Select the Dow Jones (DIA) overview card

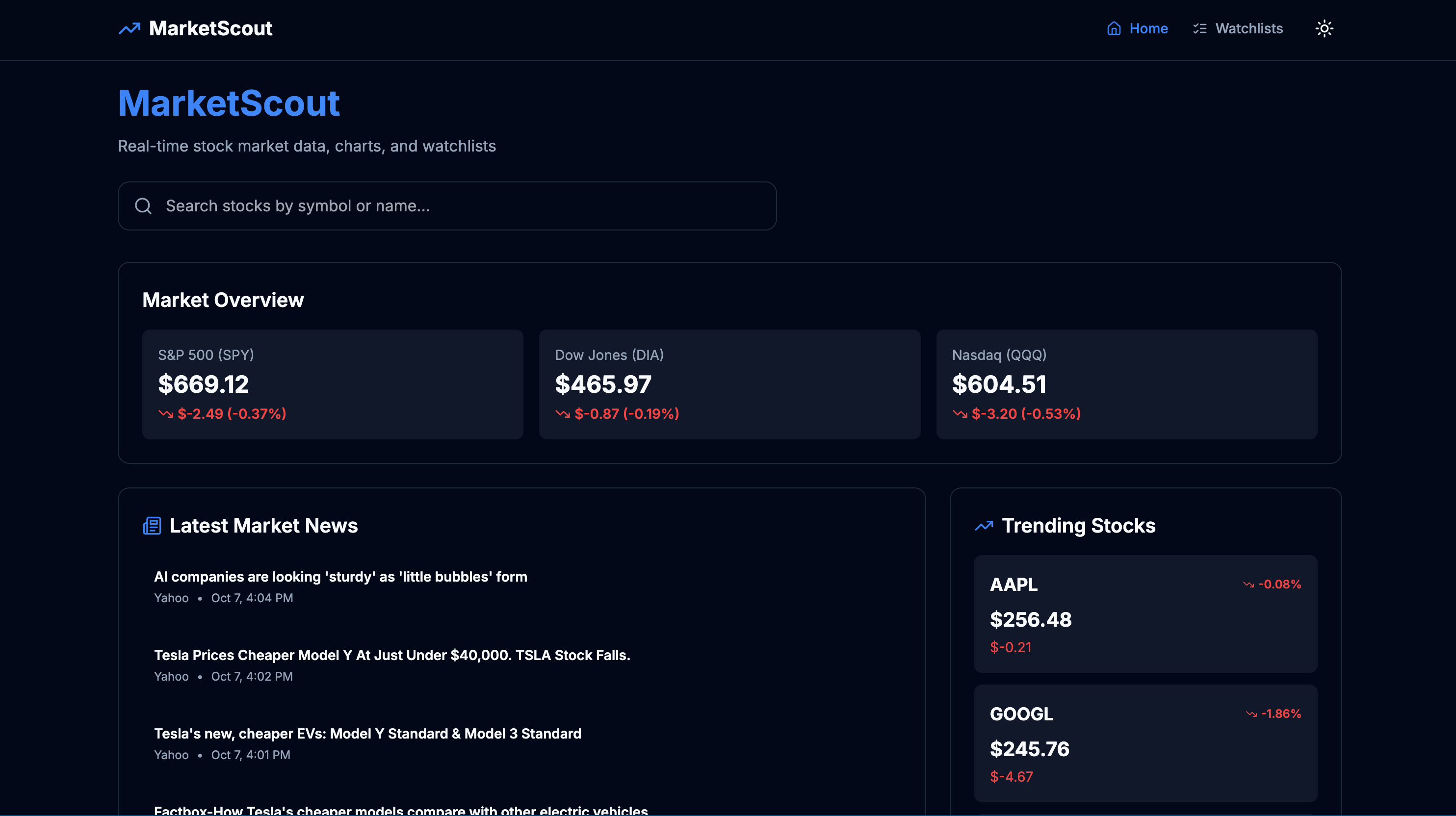[x=729, y=384]
